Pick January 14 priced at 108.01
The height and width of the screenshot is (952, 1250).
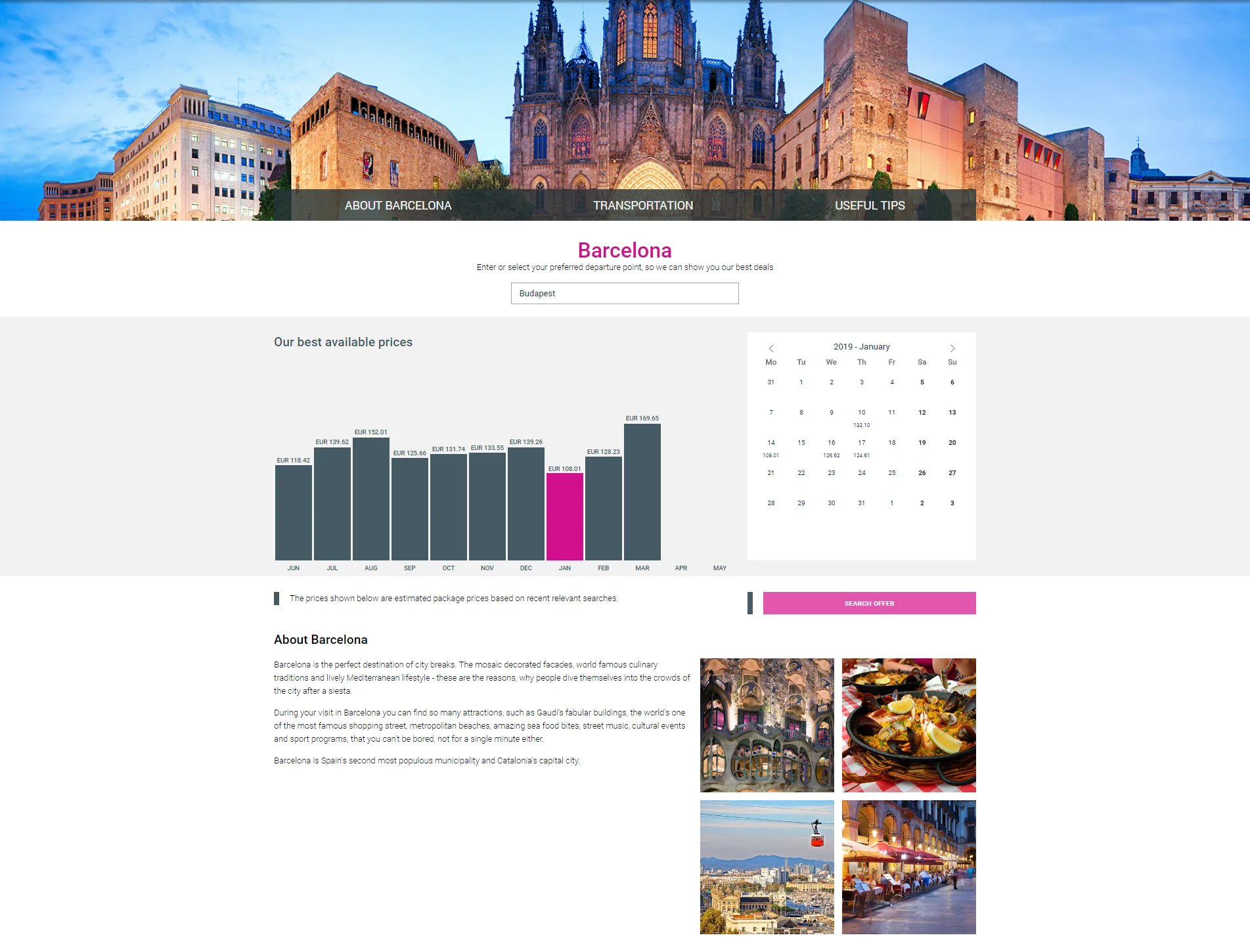(771, 447)
